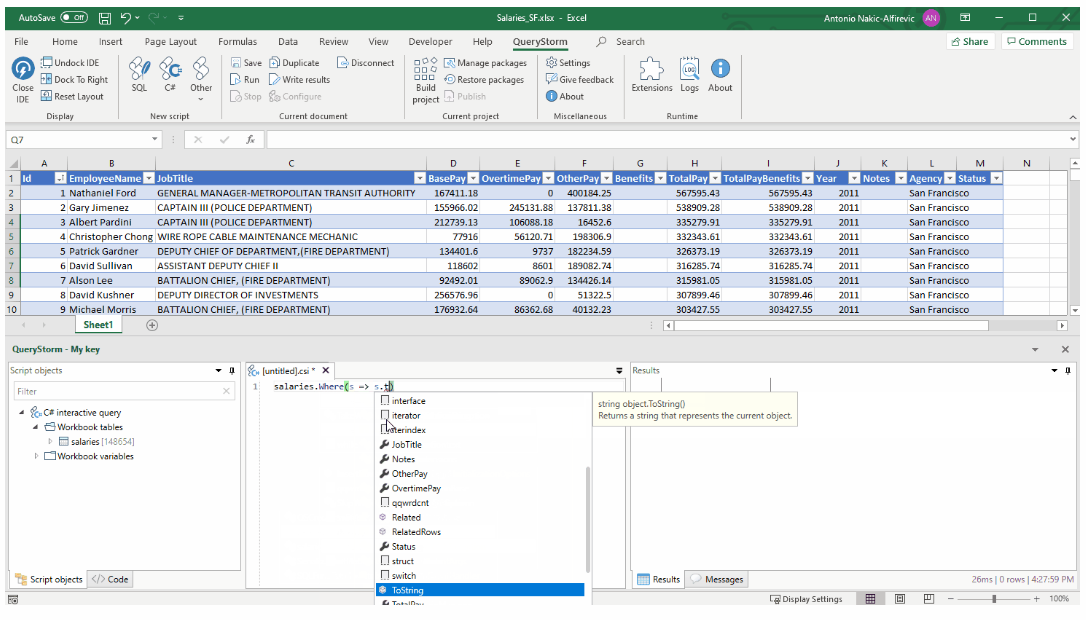1086x620 pixels.
Task: Run the current script
Action: tap(244, 80)
